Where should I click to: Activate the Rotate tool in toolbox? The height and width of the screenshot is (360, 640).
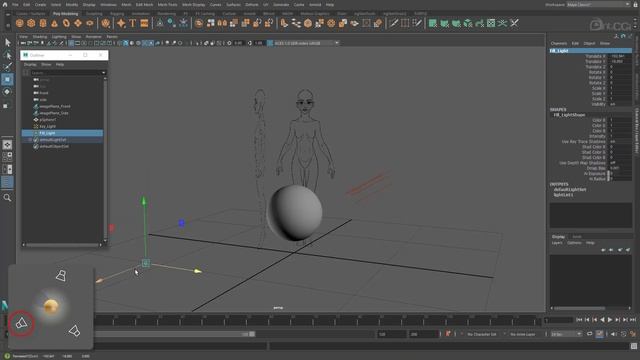(x=7, y=92)
